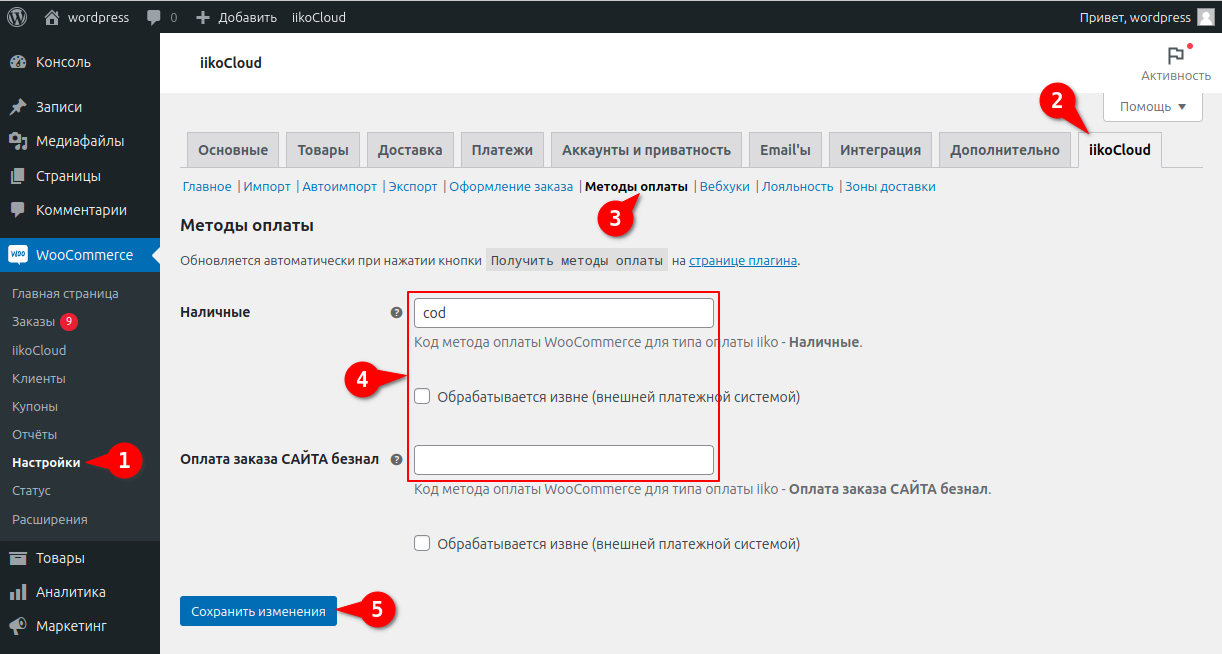1222x654 pixels.
Task: Tick external processing checkbox for безнал payment
Action: (422, 544)
